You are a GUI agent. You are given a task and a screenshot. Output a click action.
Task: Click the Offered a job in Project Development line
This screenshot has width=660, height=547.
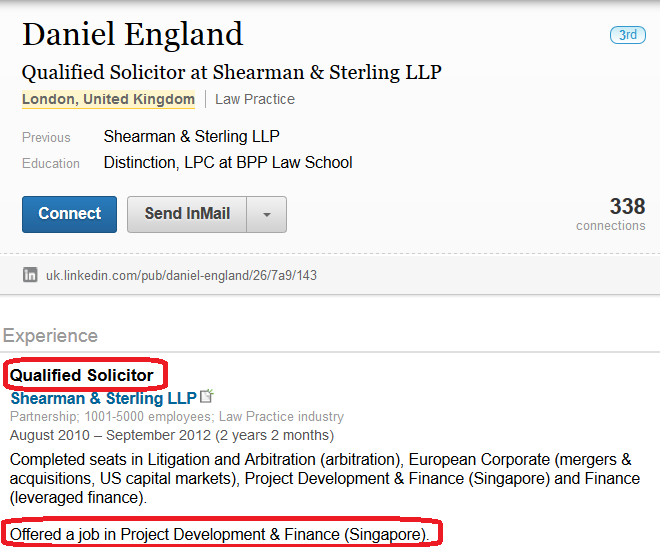[x=219, y=534]
